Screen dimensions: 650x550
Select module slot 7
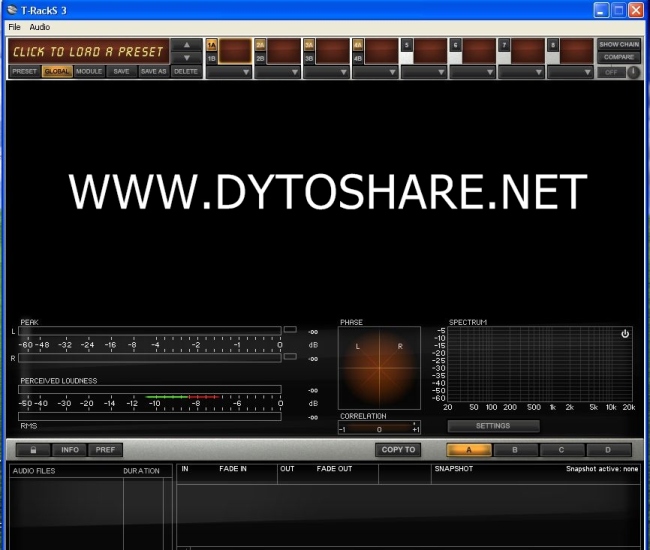504,45
